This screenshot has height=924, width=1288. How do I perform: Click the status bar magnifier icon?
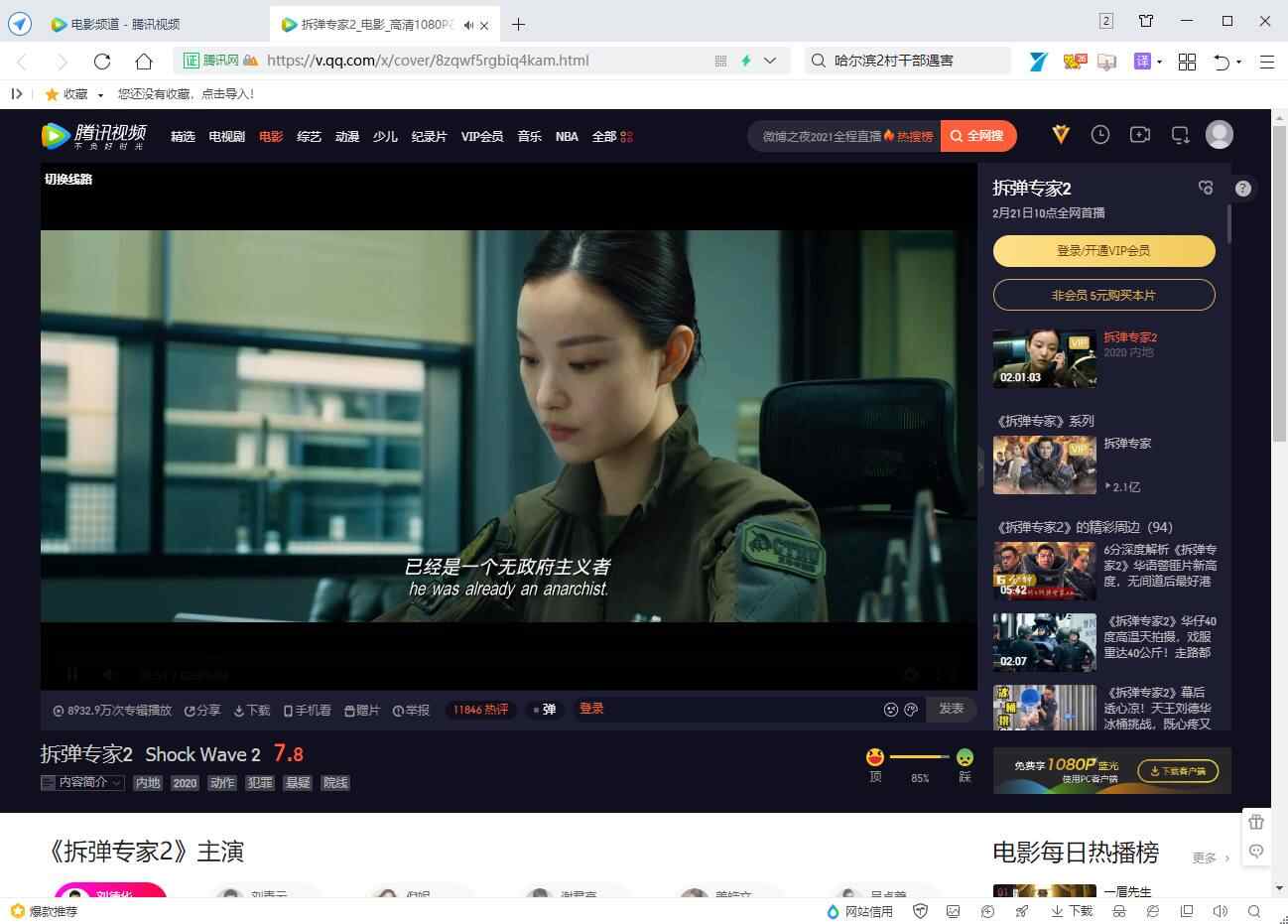click(1254, 911)
